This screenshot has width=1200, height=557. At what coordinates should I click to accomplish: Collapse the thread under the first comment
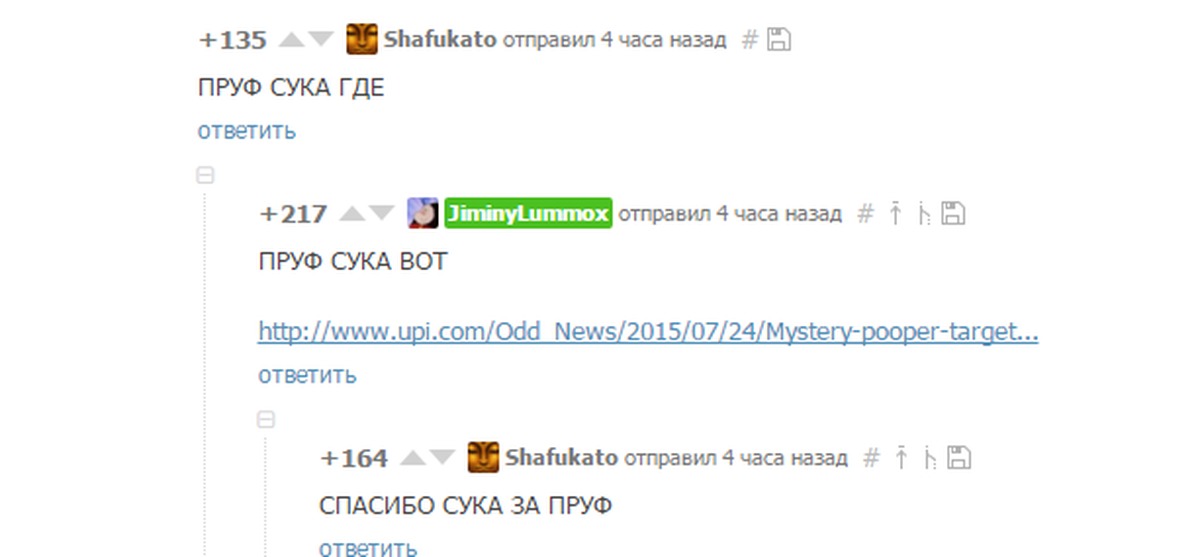205,176
